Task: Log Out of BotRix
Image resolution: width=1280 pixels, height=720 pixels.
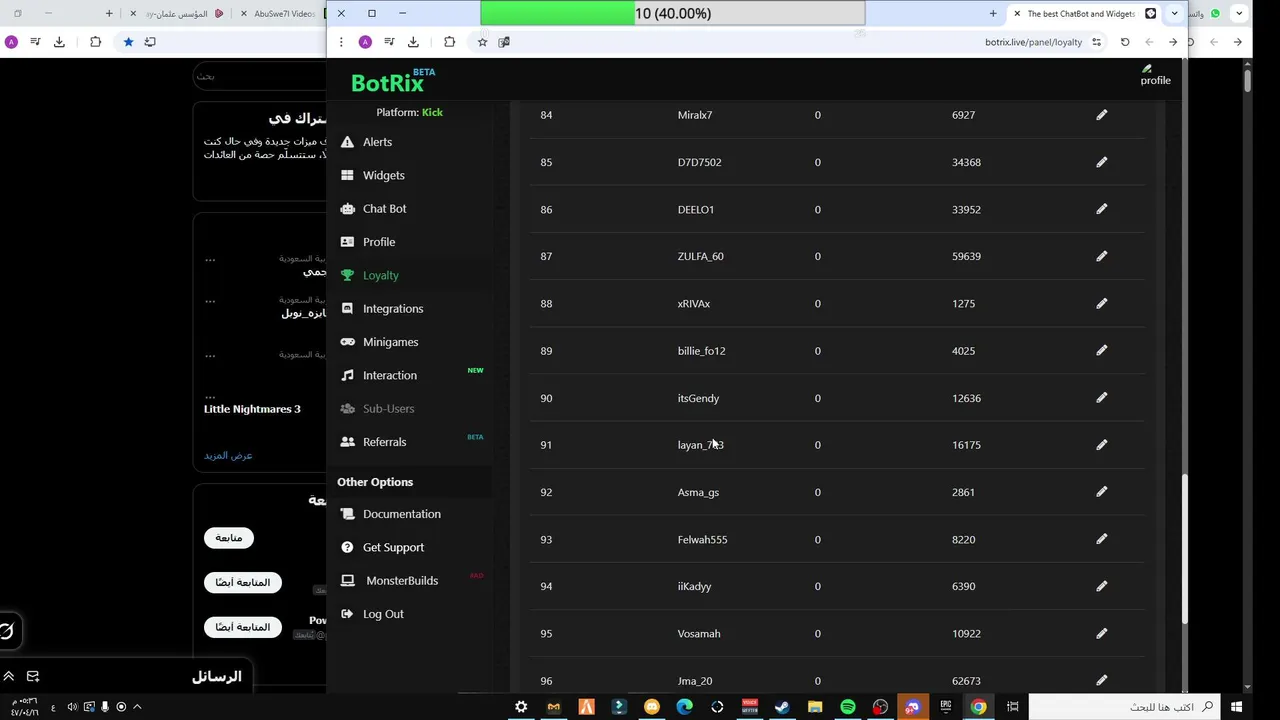Action: click(x=383, y=614)
